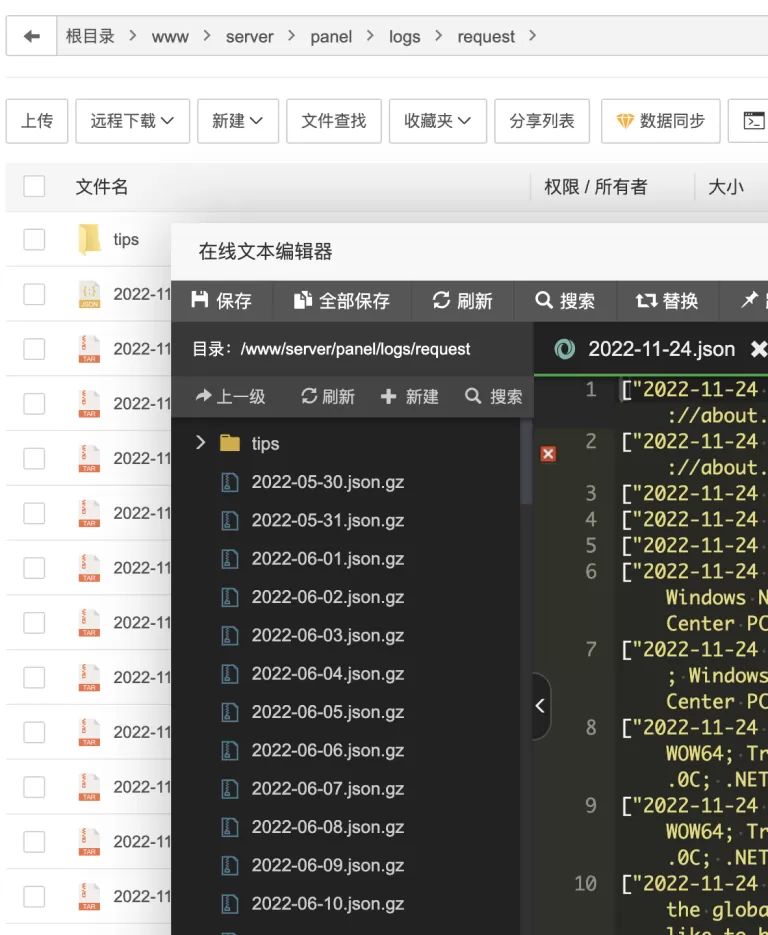Image resolution: width=768 pixels, height=935 pixels.
Task: Check the JSON file row checkbox
Action: pos(34,294)
